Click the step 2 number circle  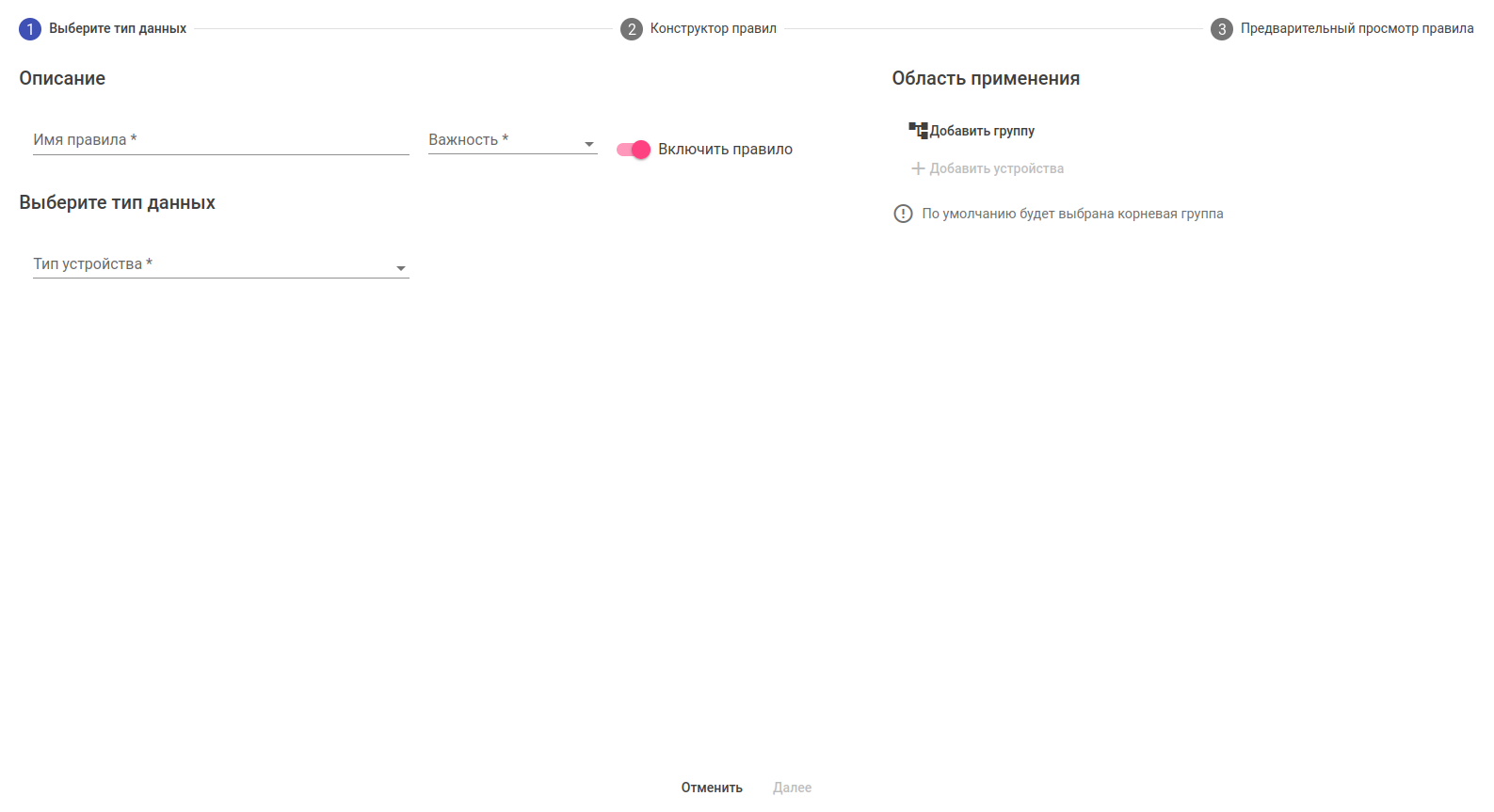tap(631, 29)
